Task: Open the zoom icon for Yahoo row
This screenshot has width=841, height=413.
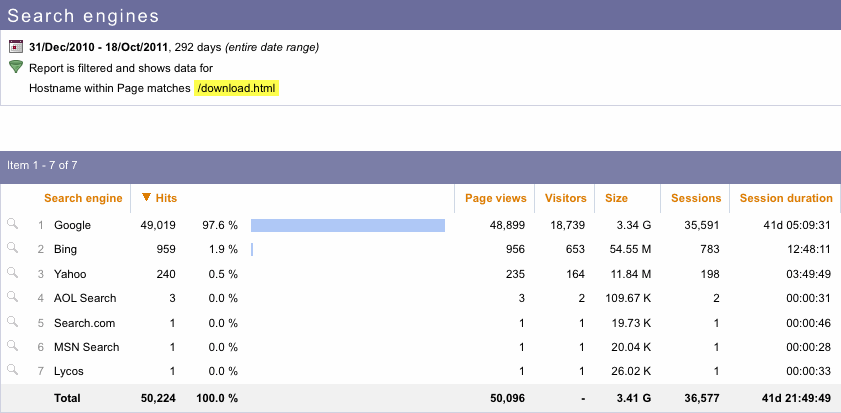Action: point(12,273)
